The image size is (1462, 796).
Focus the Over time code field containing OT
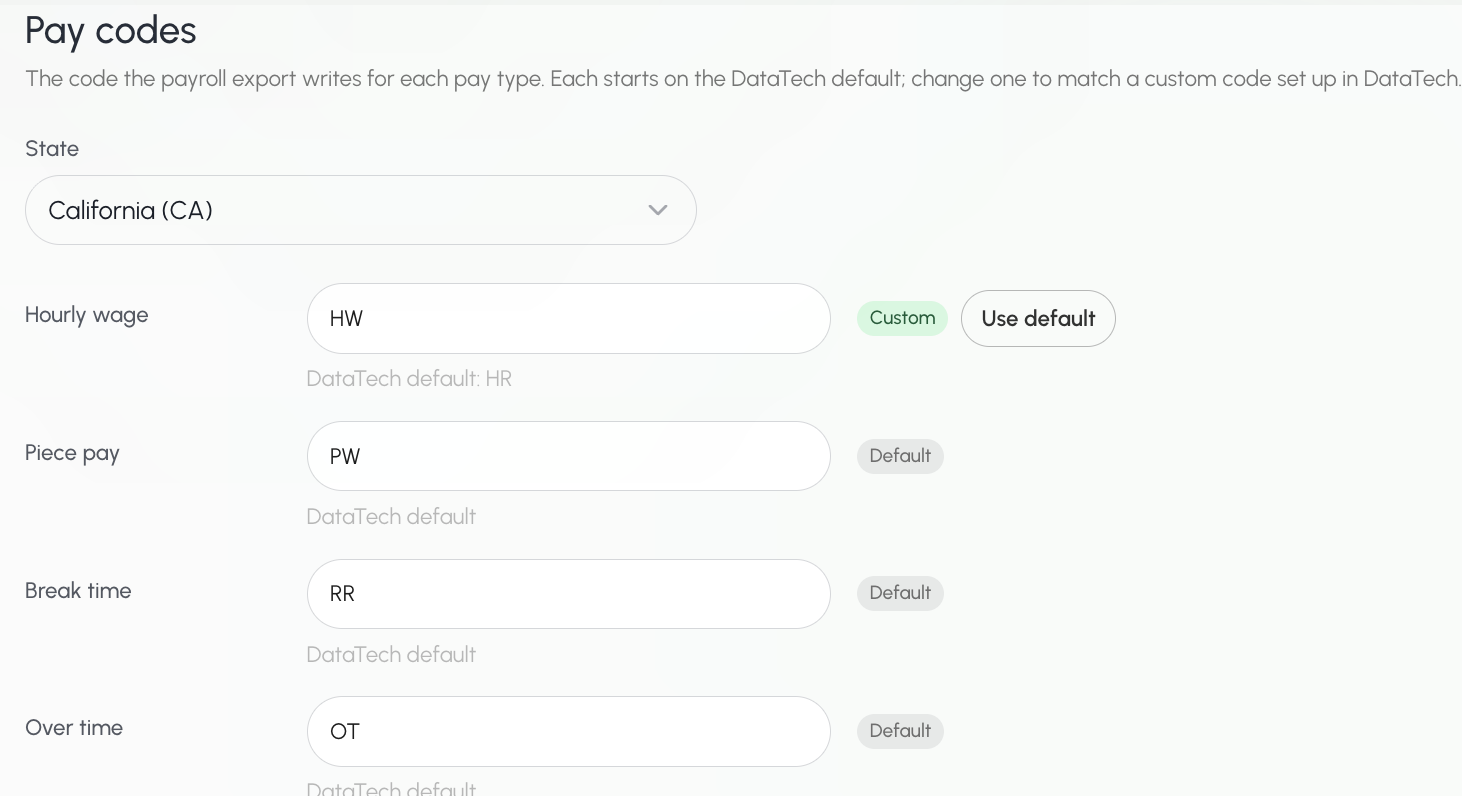pos(568,731)
